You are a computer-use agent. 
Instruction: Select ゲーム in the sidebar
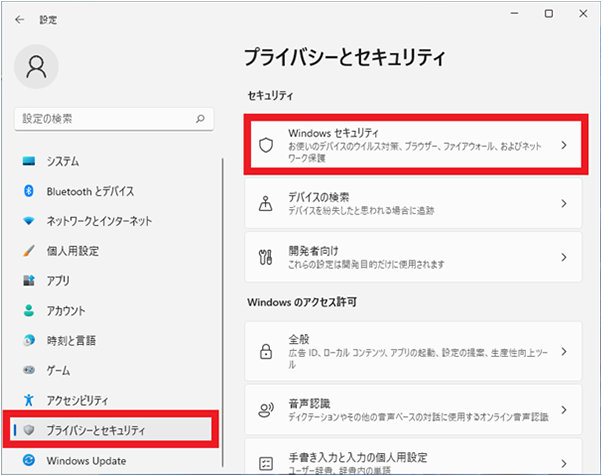pyautogui.click(x=58, y=370)
